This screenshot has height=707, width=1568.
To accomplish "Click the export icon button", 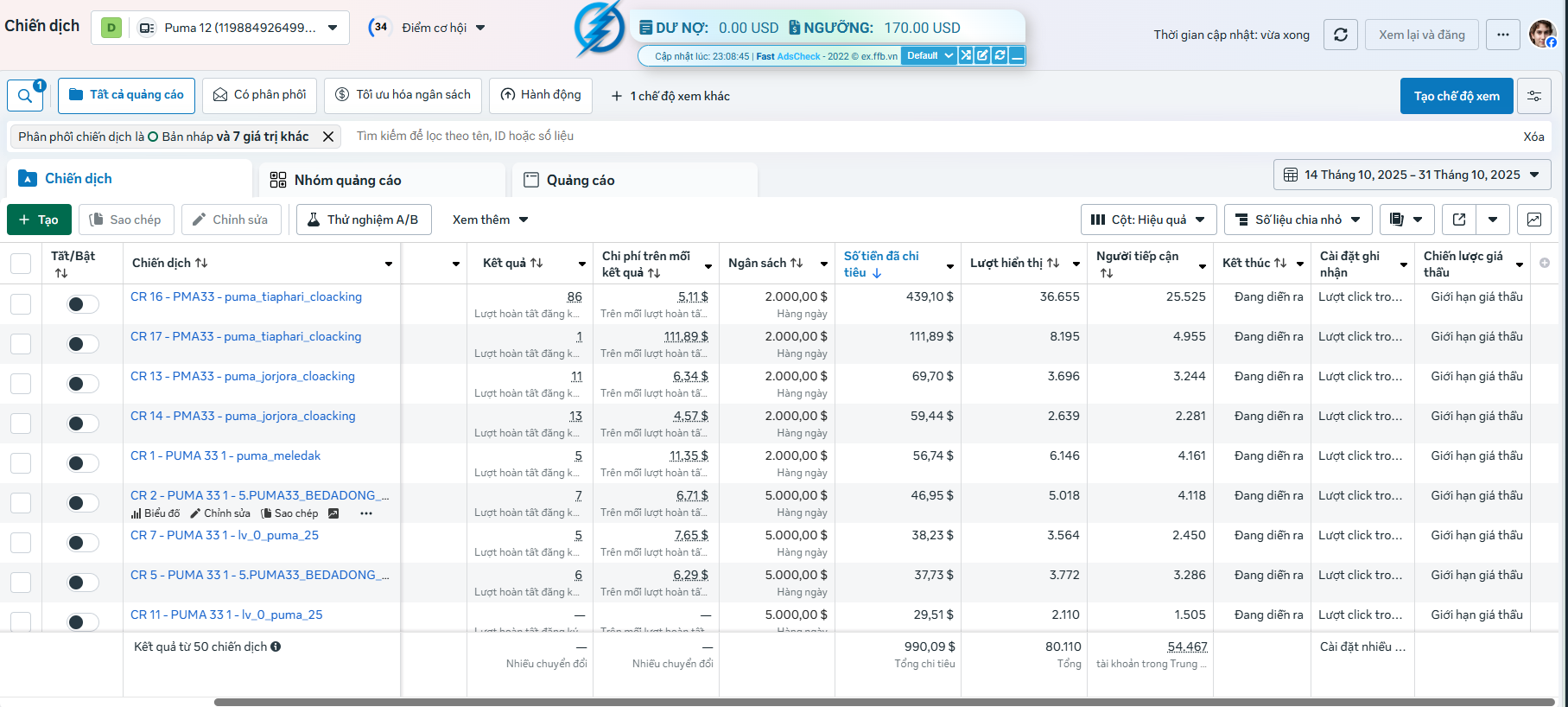I will point(1459,220).
